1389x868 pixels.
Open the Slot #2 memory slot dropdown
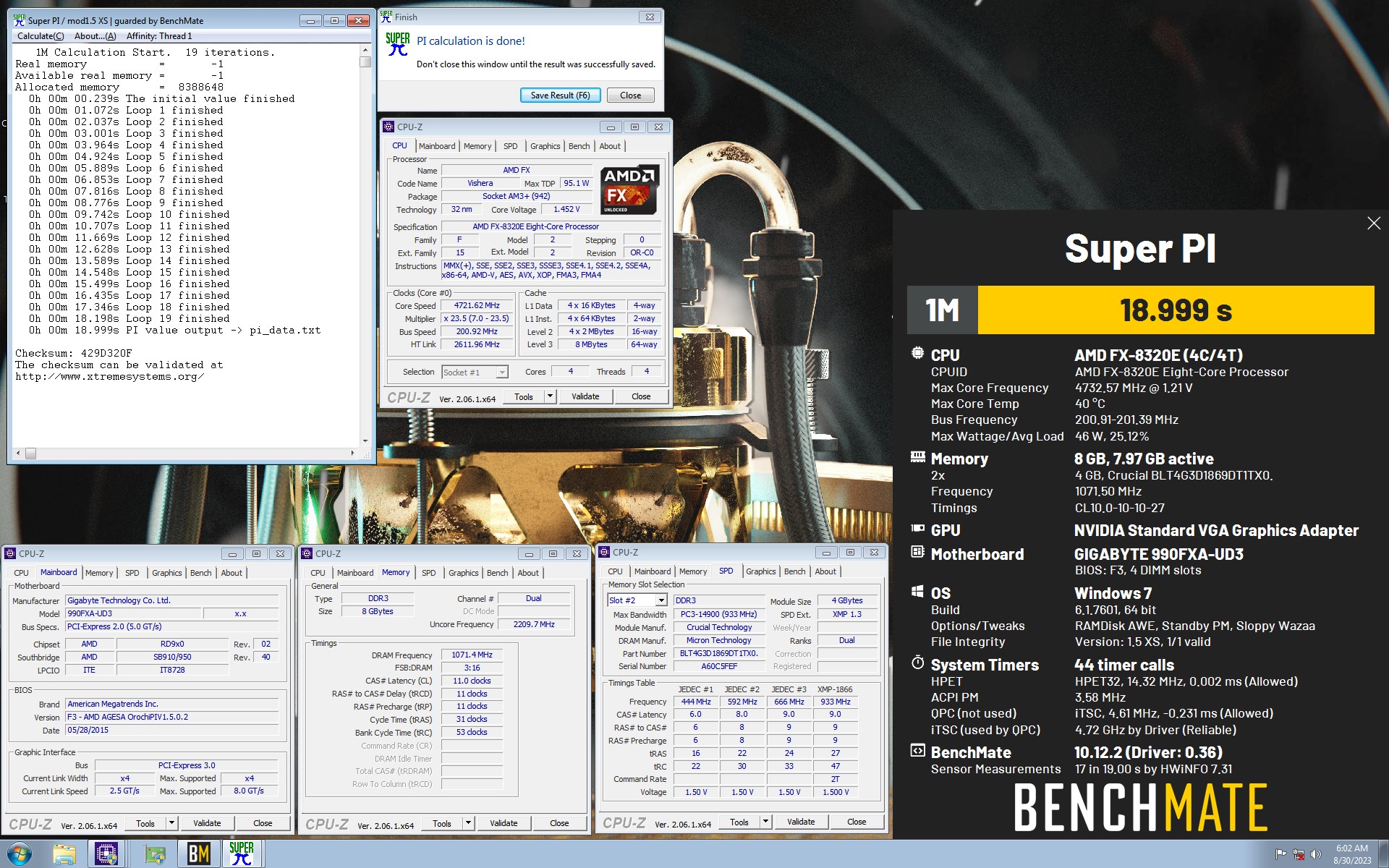click(x=660, y=600)
